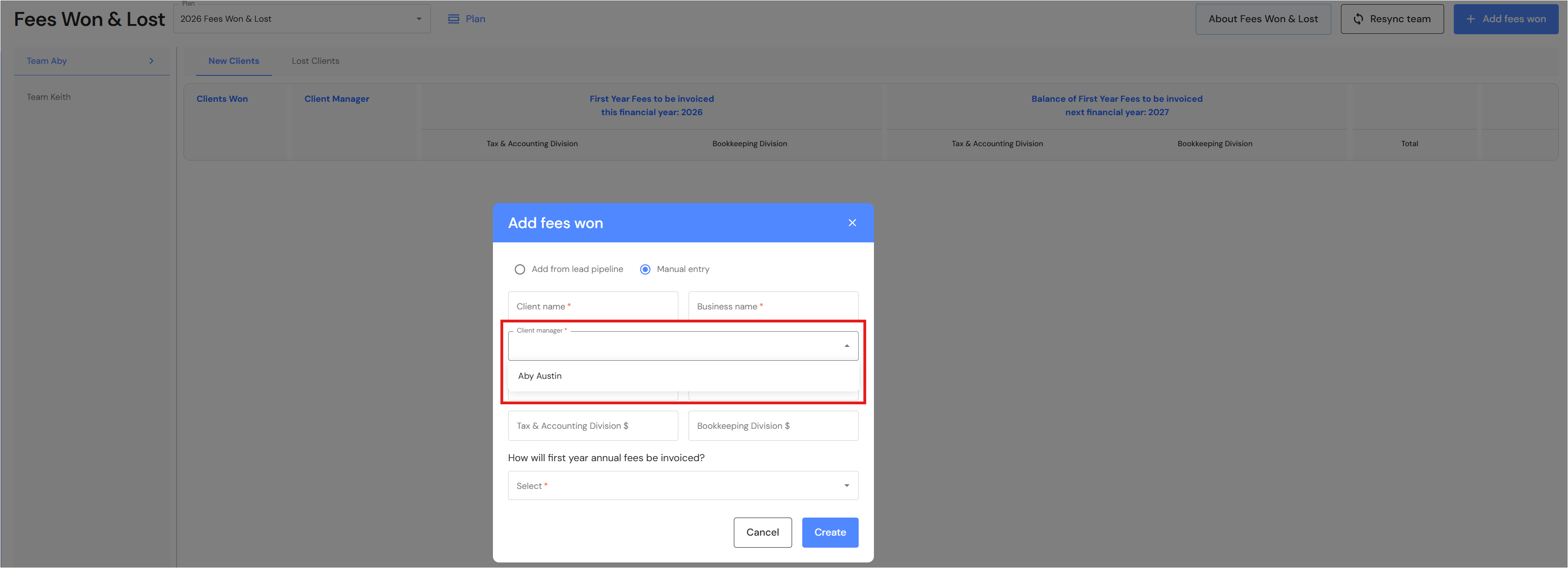Screen dimensions: 1568x568
Task: Open the 2026 Fees Won & Lost plan dropdown
Action: [301, 19]
